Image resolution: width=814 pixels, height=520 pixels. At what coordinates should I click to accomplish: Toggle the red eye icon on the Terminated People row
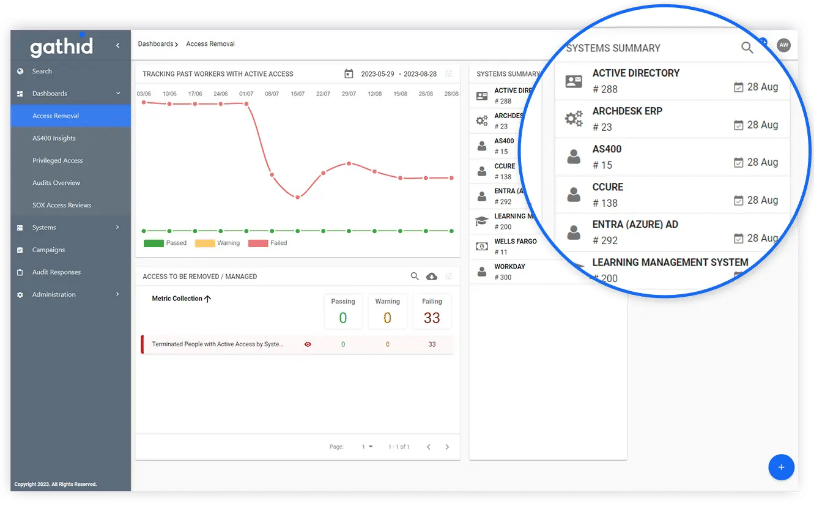307,345
